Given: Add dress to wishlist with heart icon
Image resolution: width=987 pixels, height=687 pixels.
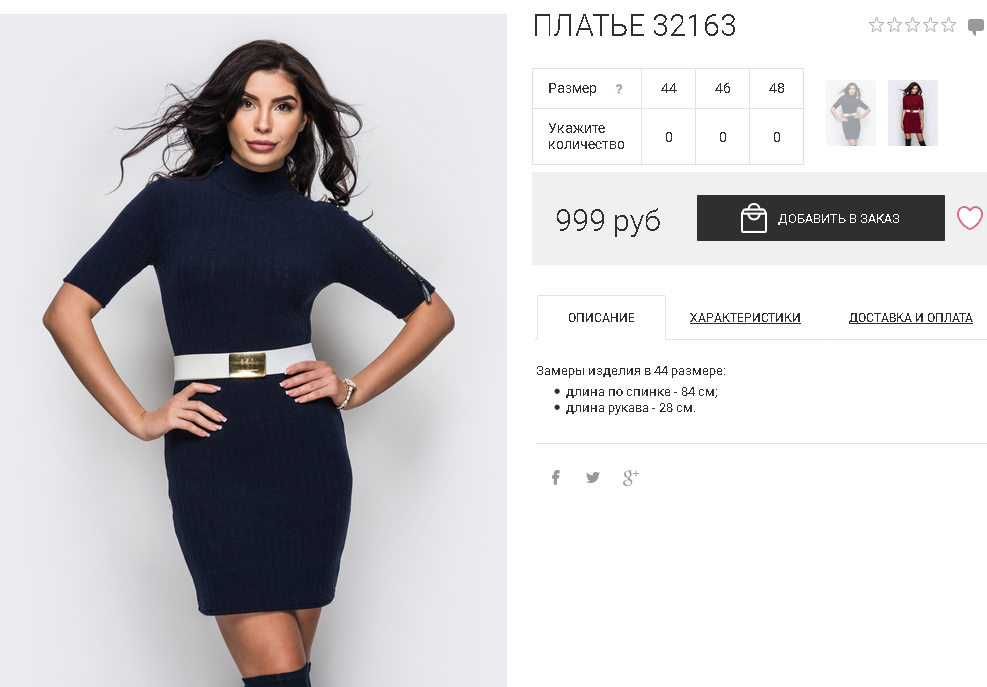Looking at the screenshot, I should [x=969, y=218].
